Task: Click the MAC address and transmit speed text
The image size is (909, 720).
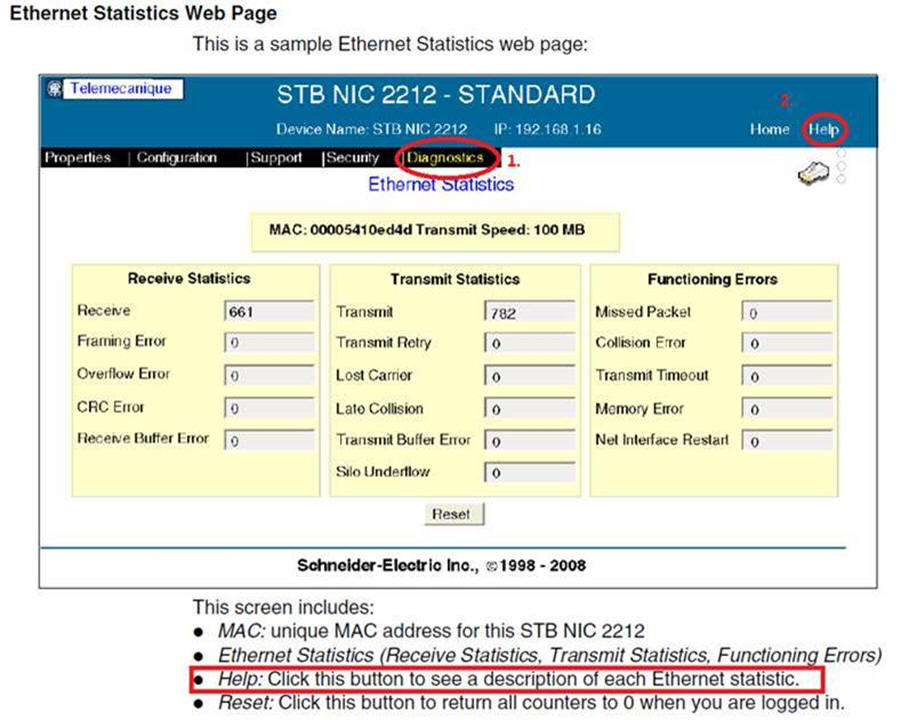Action: 427,230
